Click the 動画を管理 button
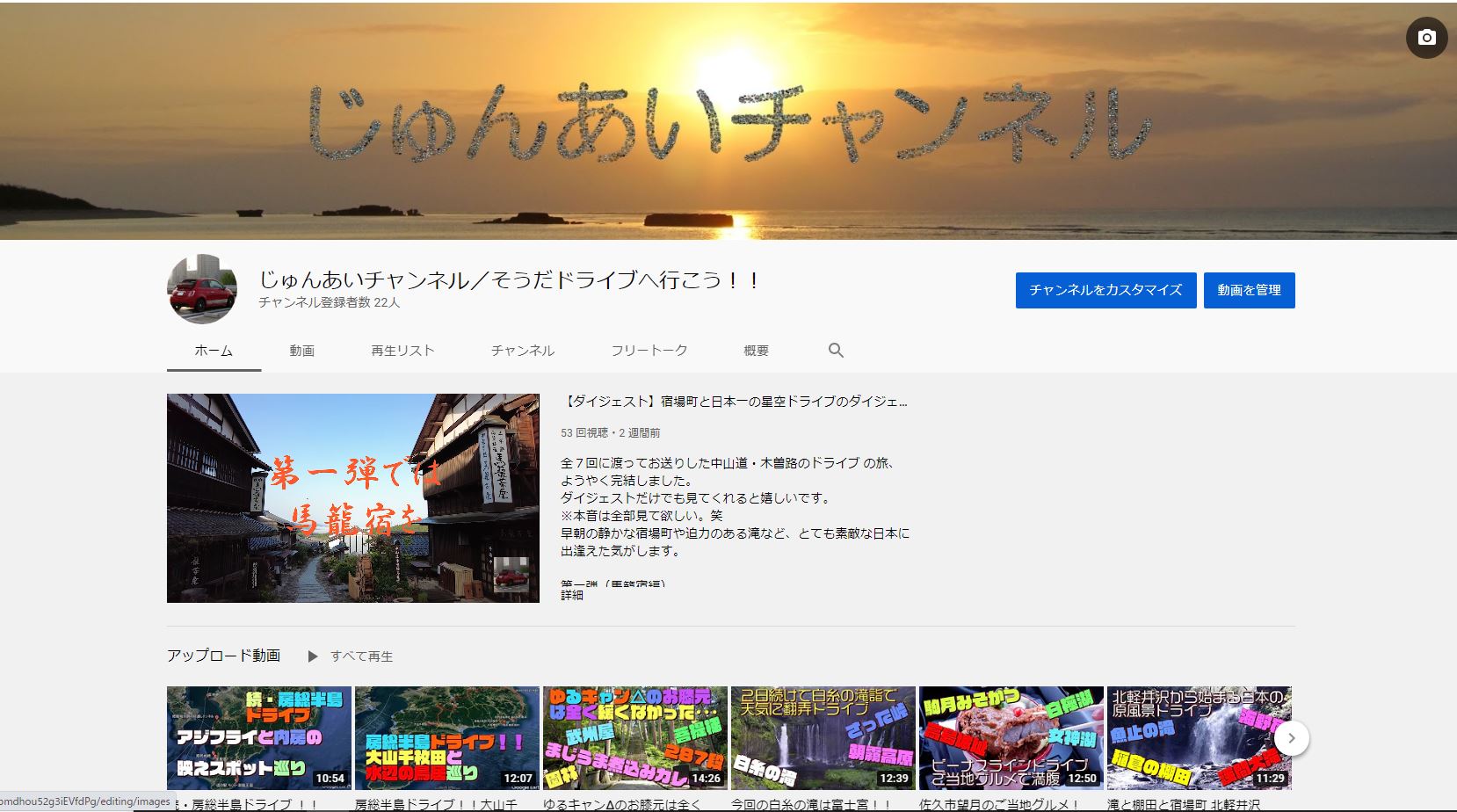This screenshot has height=812, width=1457. pyautogui.click(x=1249, y=290)
